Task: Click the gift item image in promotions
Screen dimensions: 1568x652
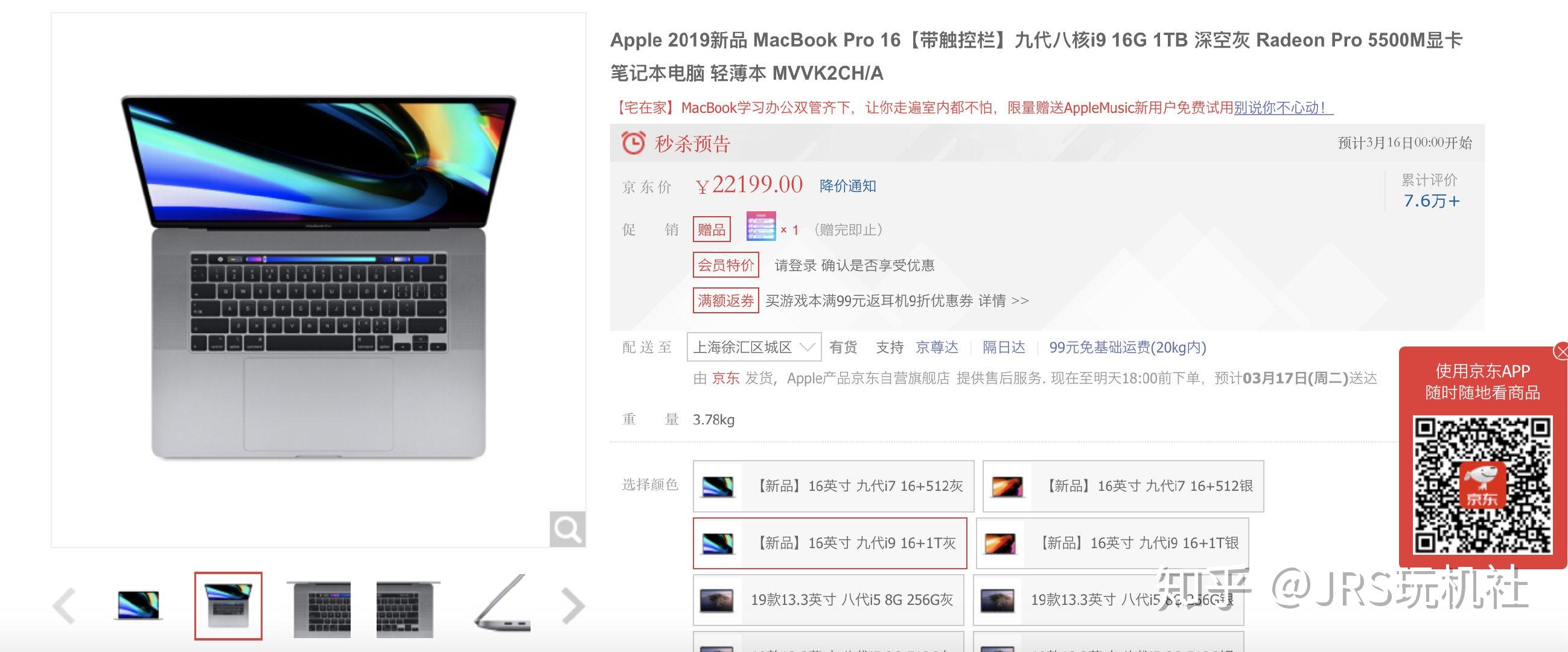Action: [761, 227]
